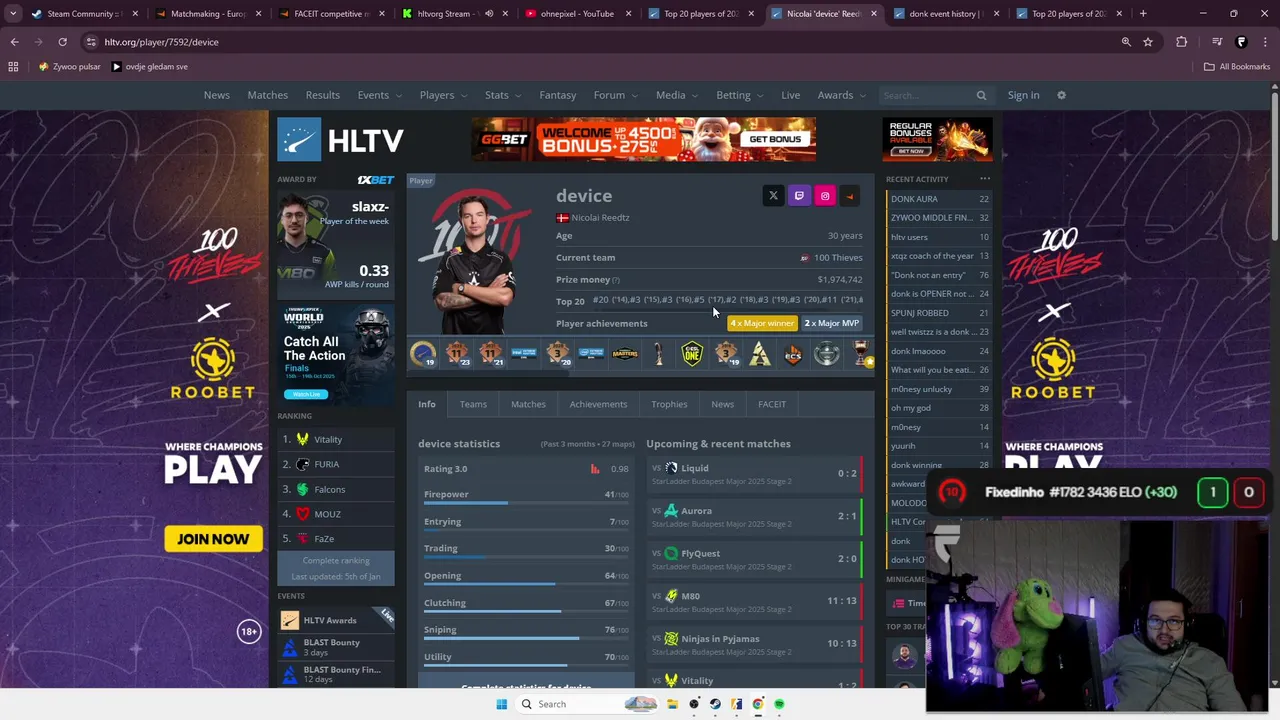
Task: Expand the Forum dropdown menu
Action: click(x=616, y=95)
